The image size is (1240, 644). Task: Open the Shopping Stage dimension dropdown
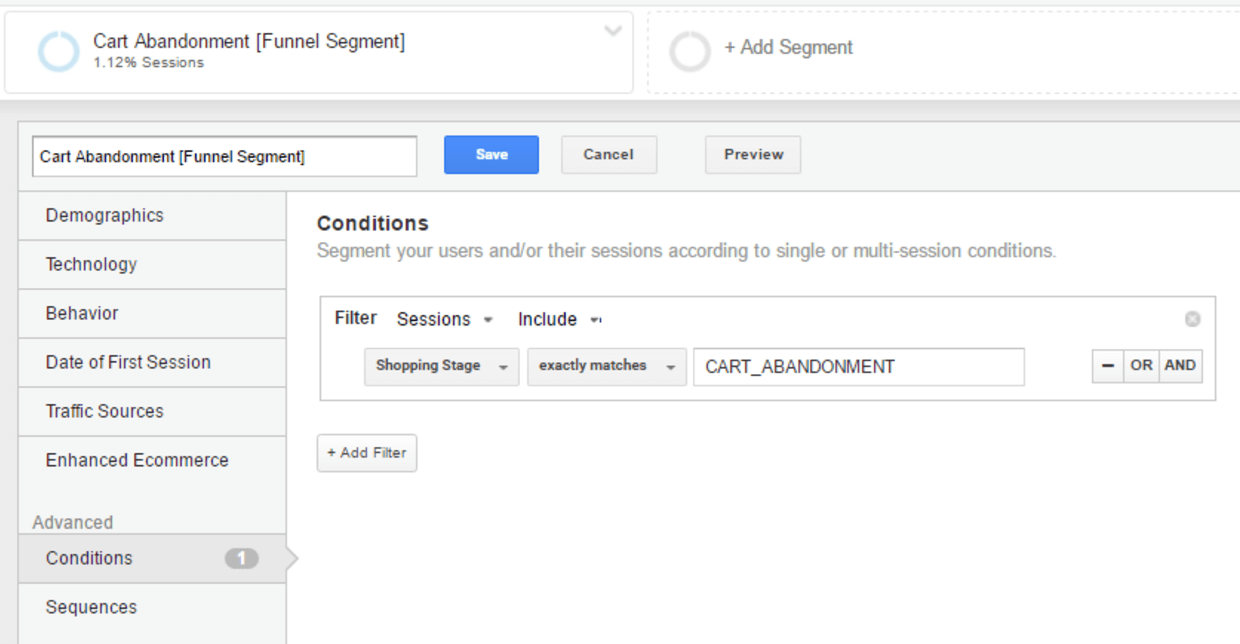[x=442, y=367]
